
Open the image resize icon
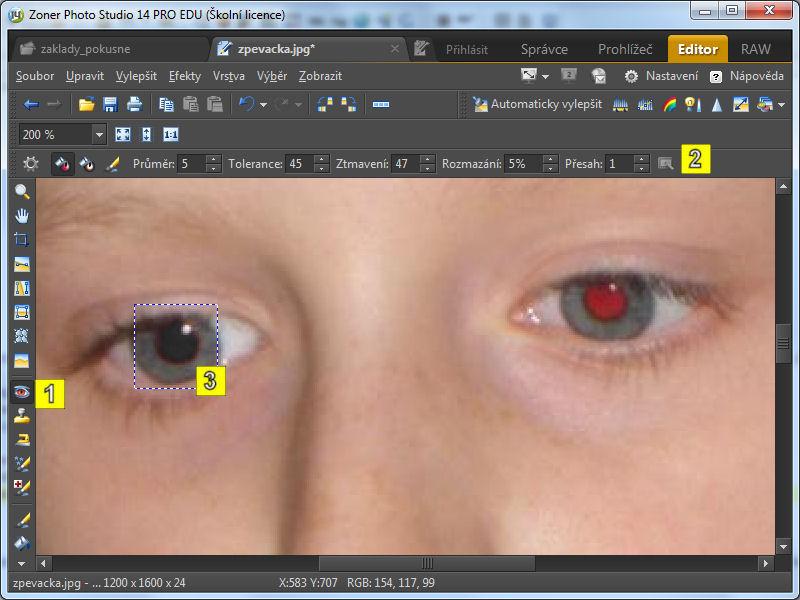coord(740,105)
